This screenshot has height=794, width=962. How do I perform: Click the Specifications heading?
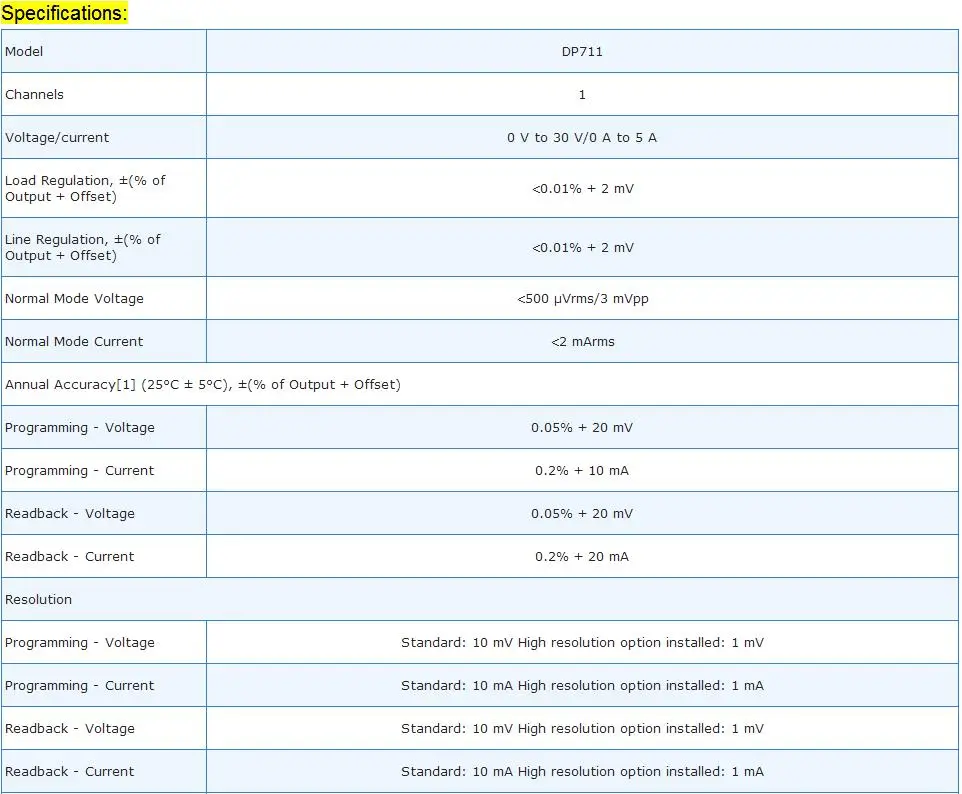point(64,13)
